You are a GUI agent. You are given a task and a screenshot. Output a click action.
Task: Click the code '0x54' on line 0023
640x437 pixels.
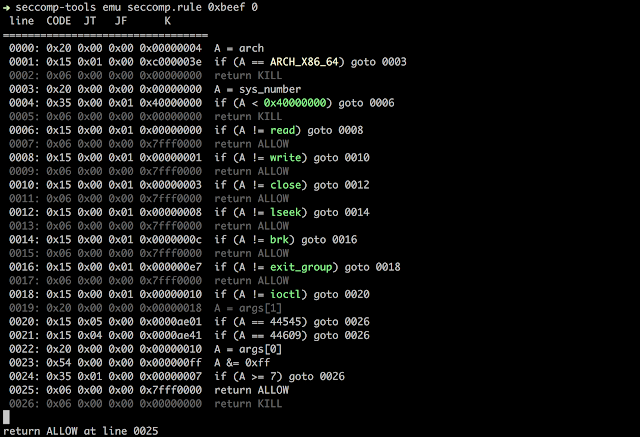pos(58,363)
